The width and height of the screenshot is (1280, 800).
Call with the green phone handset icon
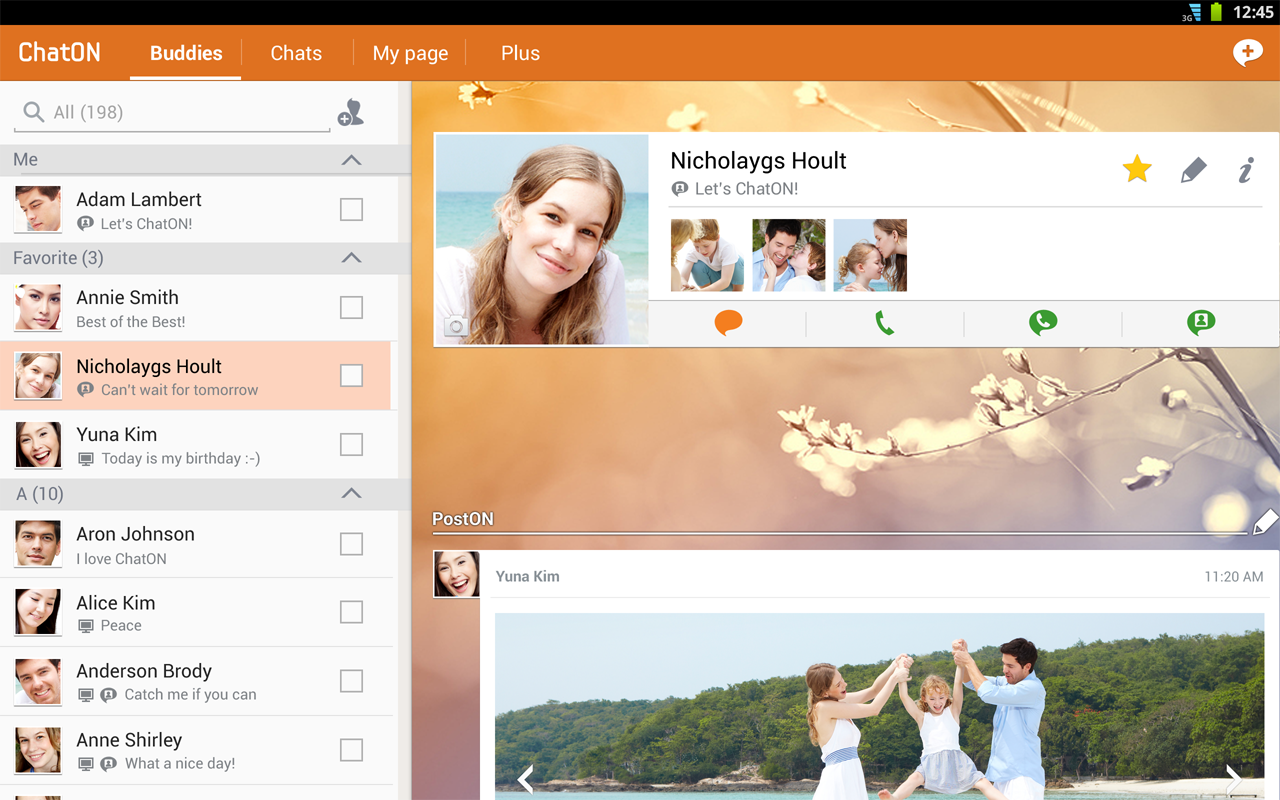884,323
